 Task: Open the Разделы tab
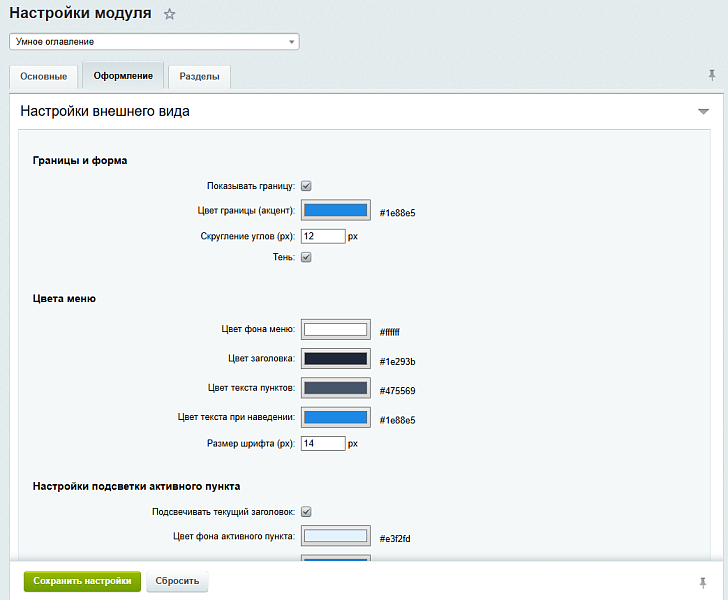[x=199, y=76]
